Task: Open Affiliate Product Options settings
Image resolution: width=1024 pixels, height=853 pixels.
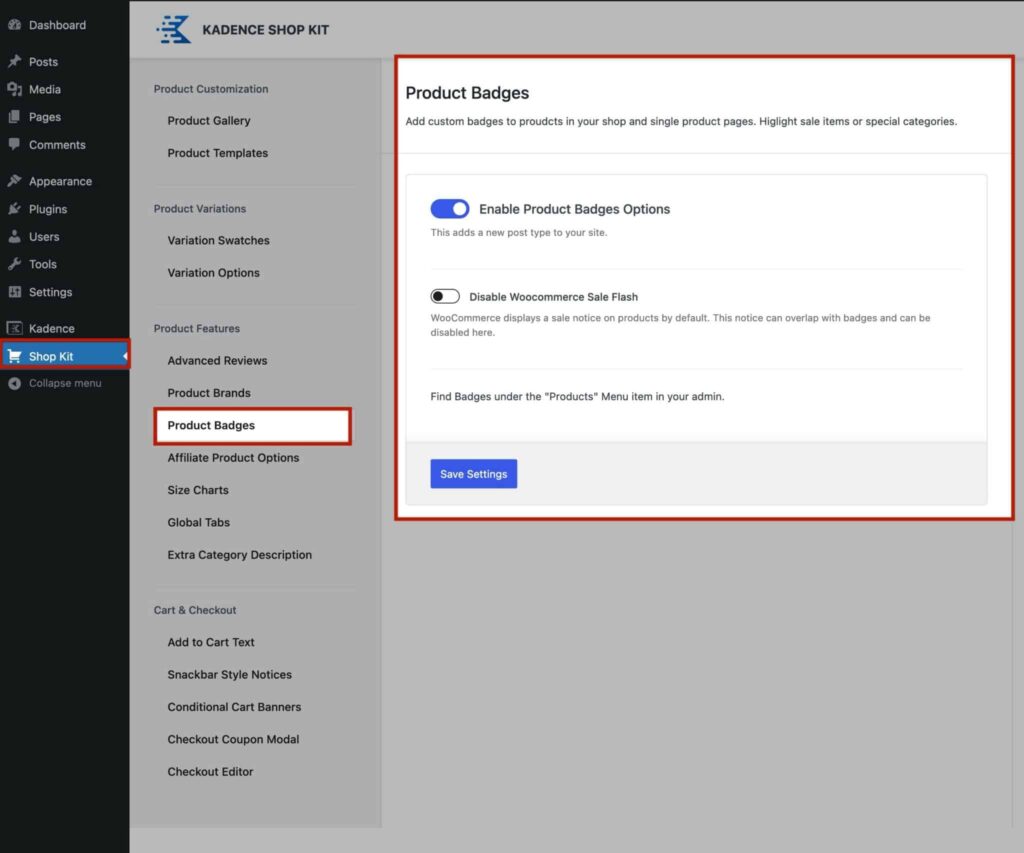Action: 233,458
